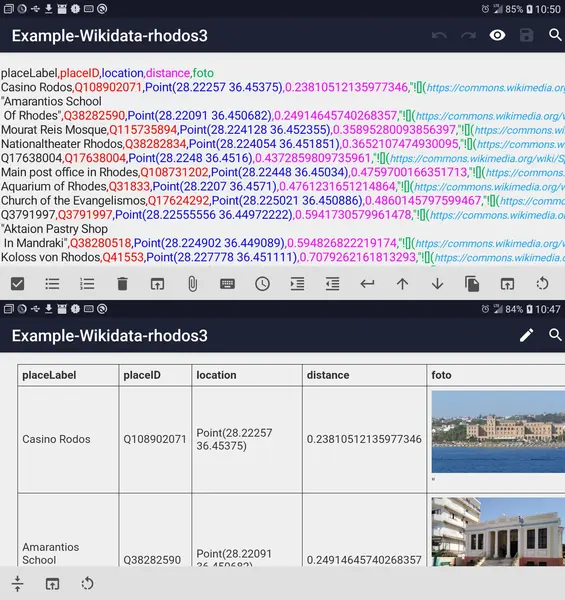Decrease indent with toolbar icon
565x600 pixels.
pyautogui.click(x=332, y=284)
